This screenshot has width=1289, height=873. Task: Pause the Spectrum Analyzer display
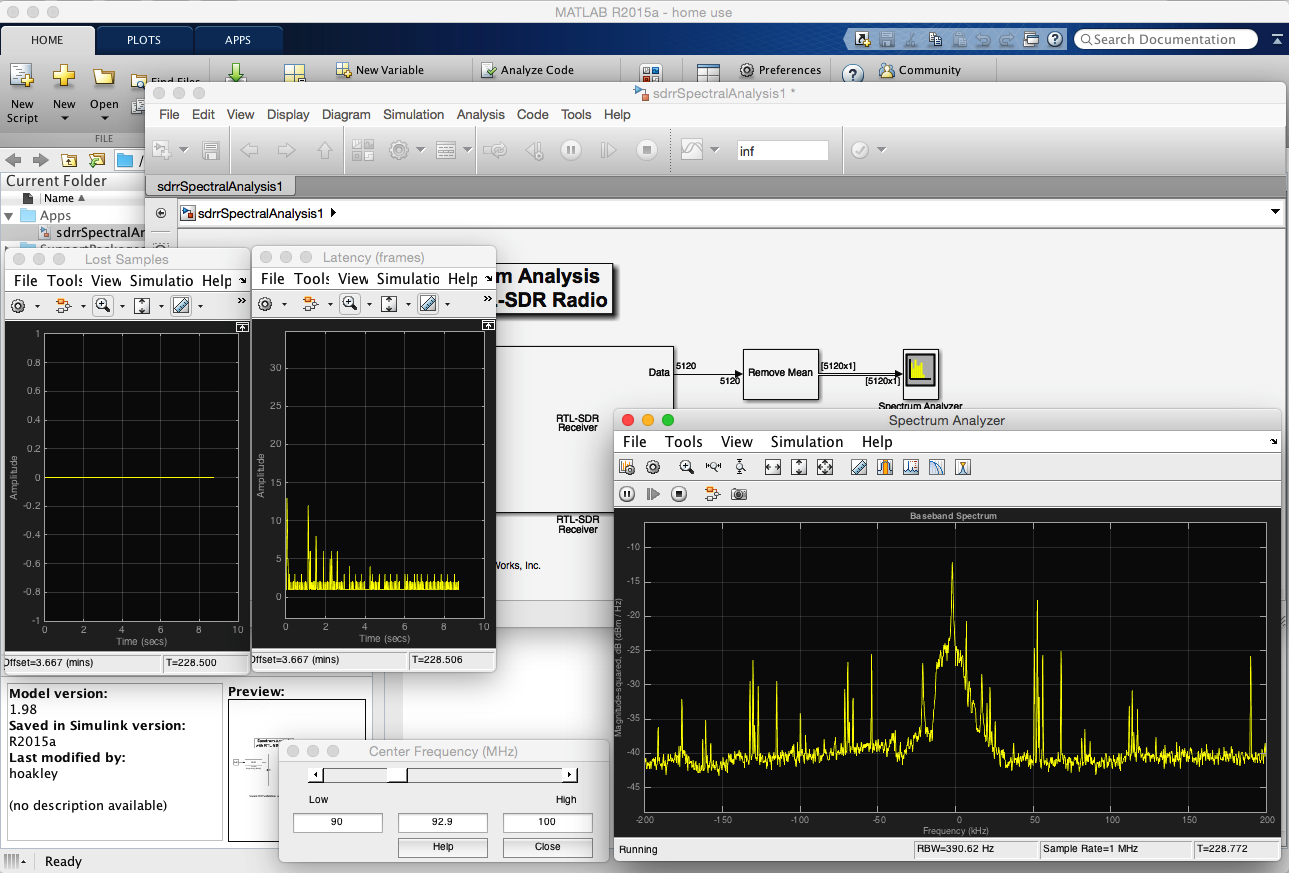coord(627,493)
